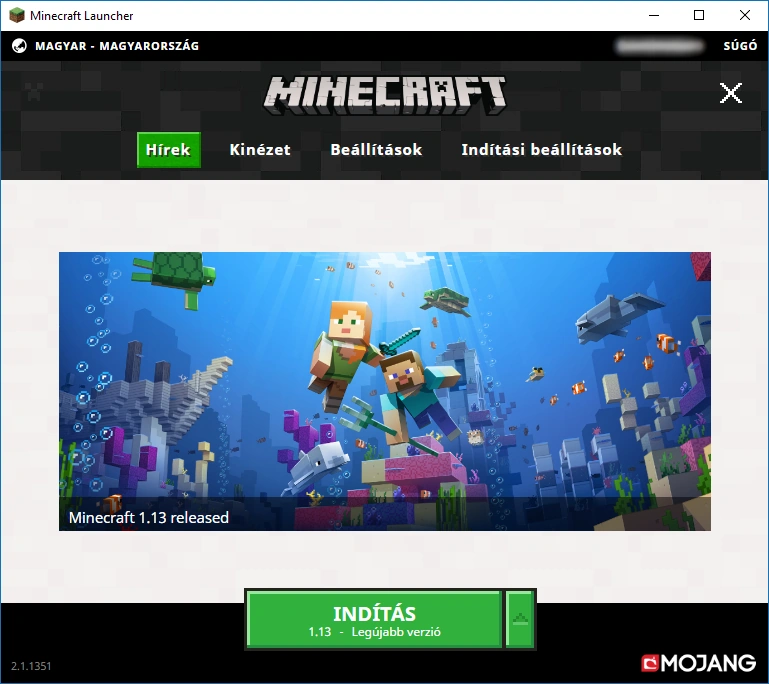Launch the game with the INDÍTÁS button
Image resolution: width=769 pixels, height=684 pixels.
click(374, 620)
